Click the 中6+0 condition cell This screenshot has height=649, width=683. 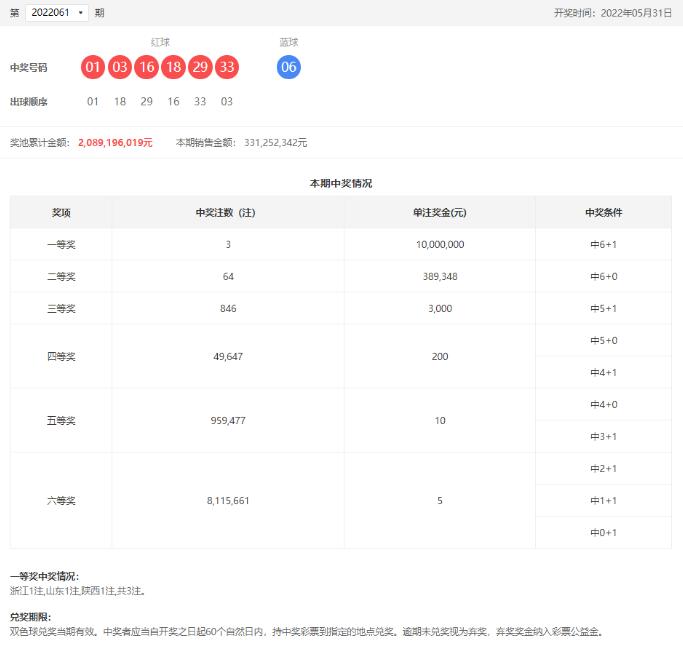pos(604,277)
